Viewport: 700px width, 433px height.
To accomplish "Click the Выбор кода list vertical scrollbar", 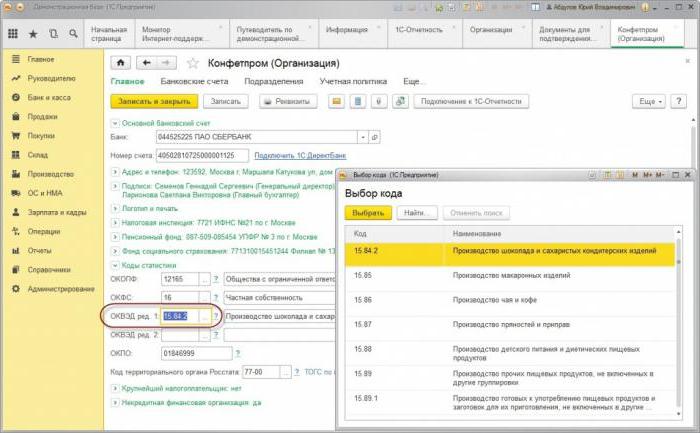I will (x=679, y=323).
